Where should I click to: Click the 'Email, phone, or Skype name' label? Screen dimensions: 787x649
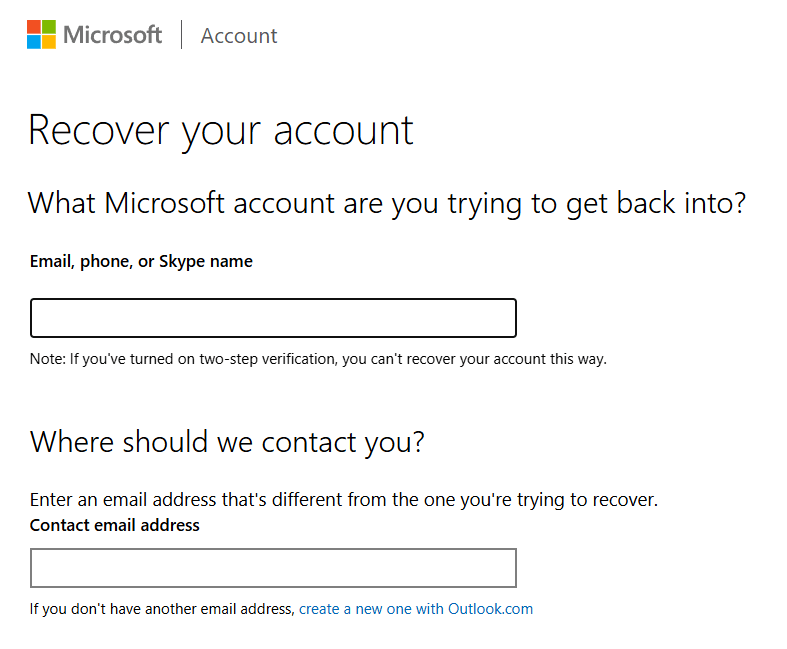[x=141, y=262]
